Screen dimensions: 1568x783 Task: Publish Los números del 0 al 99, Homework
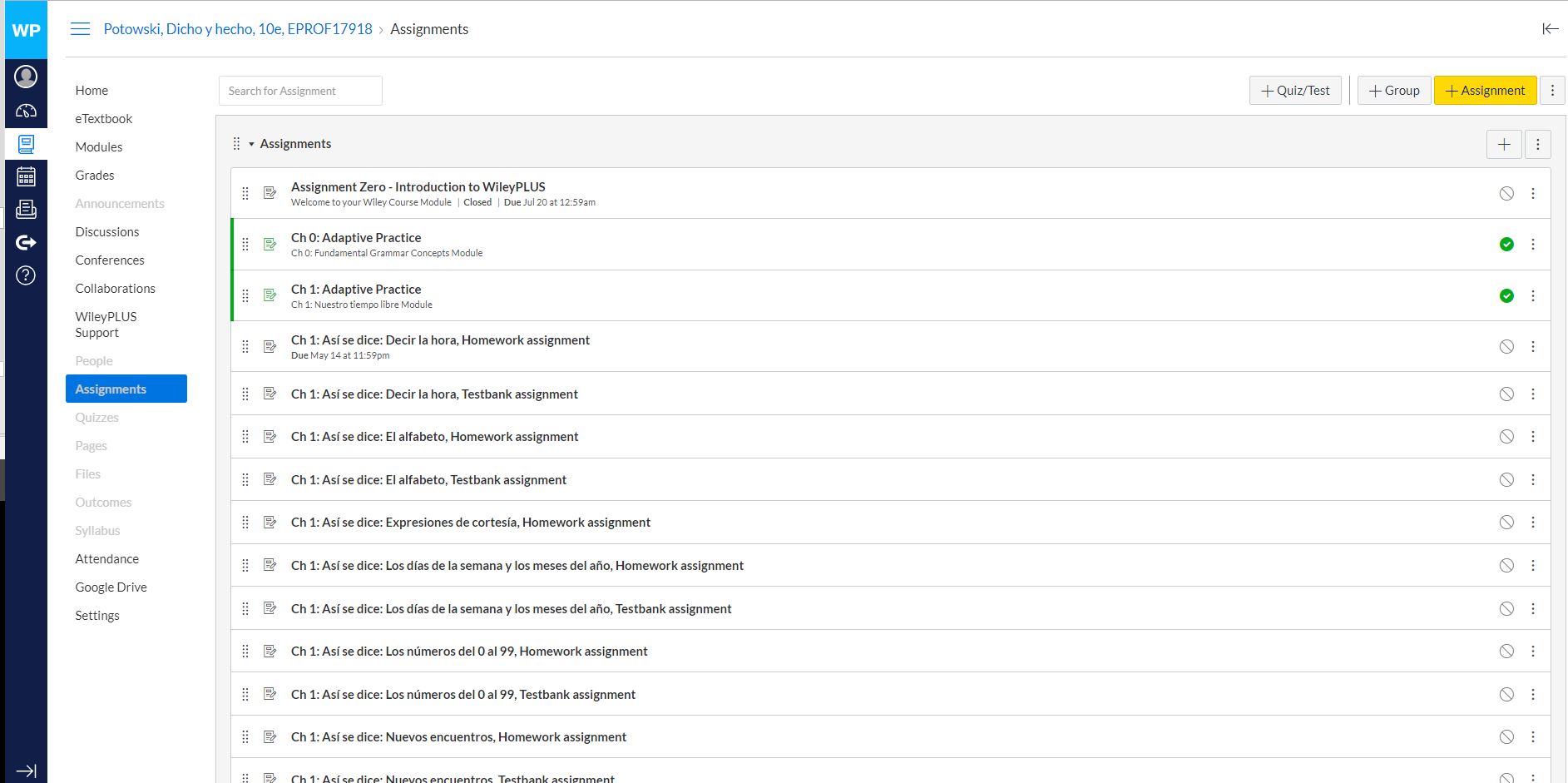[x=1506, y=652]
